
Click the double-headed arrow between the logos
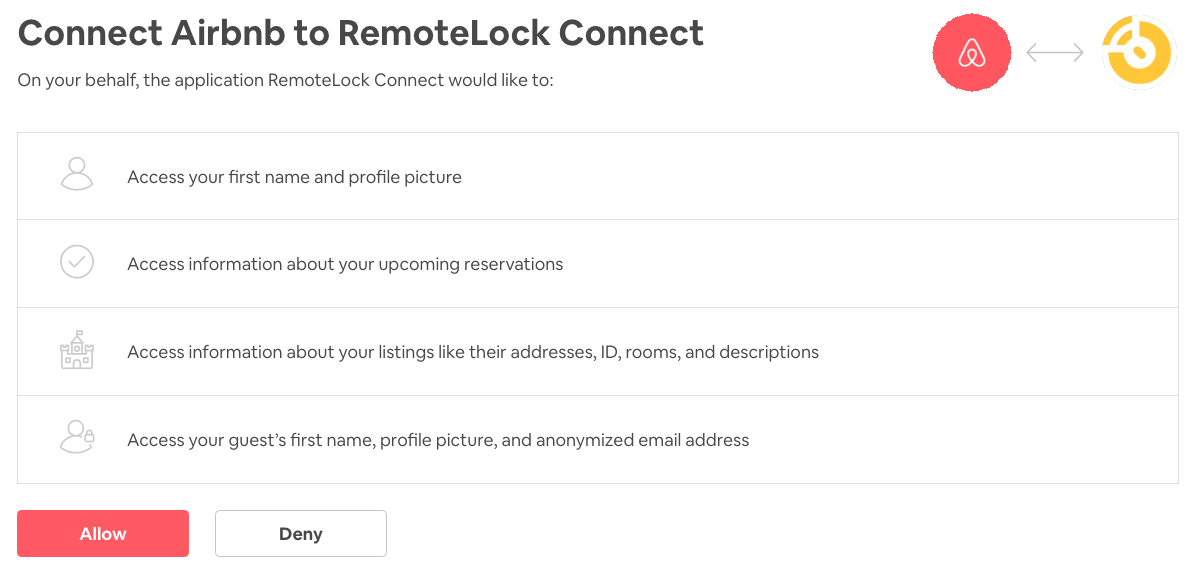click(1055, 53)
